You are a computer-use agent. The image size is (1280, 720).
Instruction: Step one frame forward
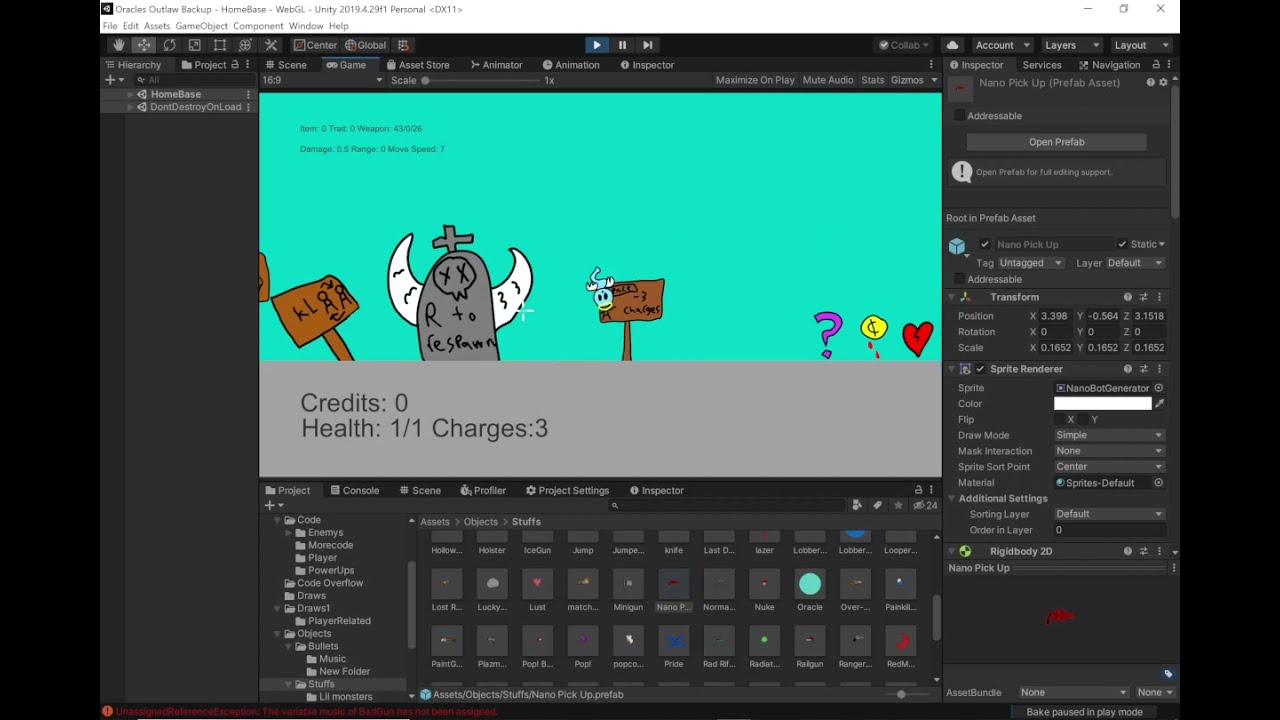[x=647, y=45]
